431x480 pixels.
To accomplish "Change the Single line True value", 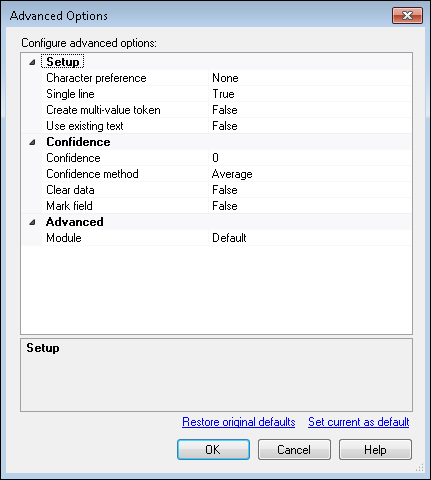I will coord(310,94).
